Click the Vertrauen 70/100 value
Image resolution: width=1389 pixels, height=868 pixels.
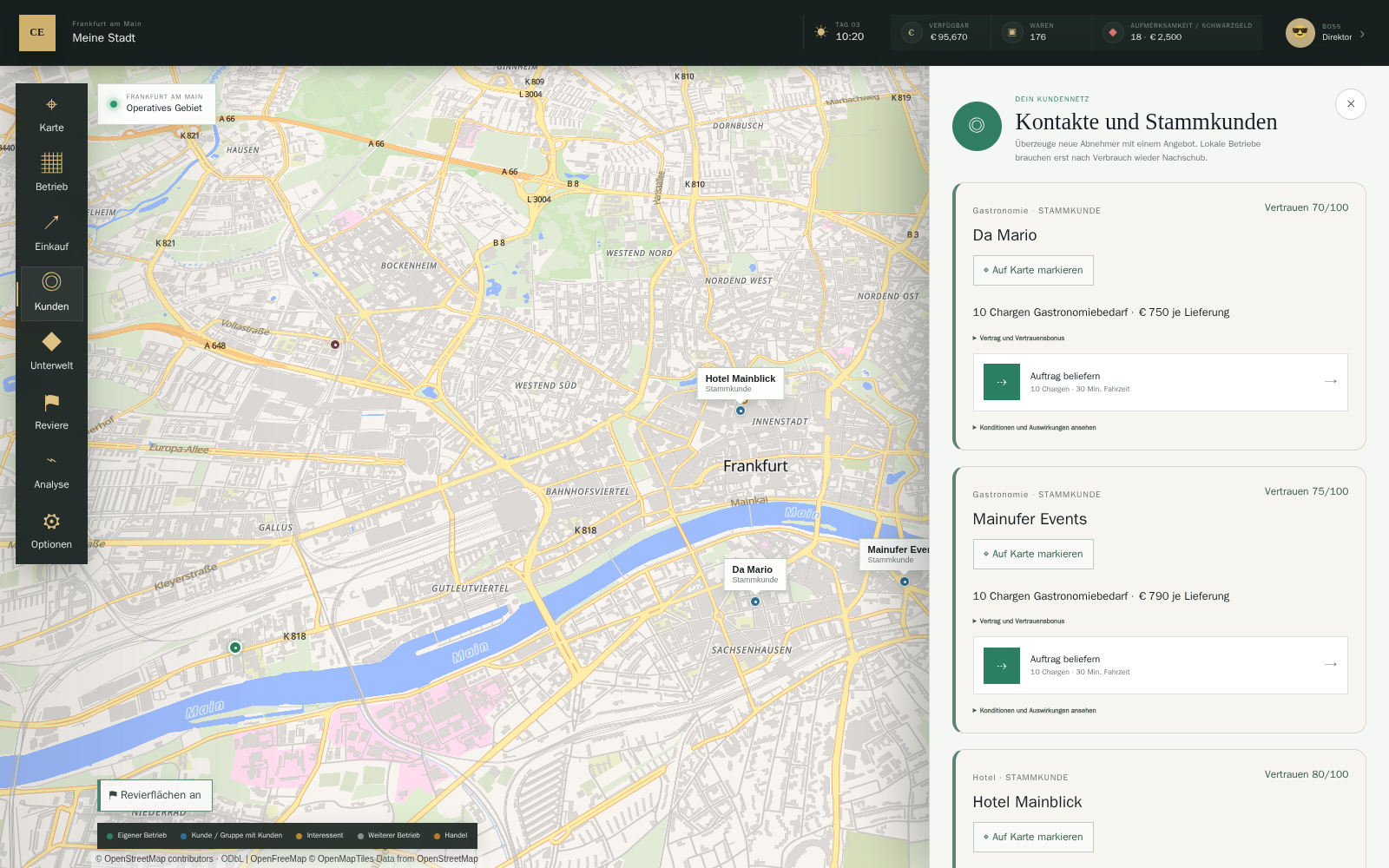click(x=1307, y=207)
